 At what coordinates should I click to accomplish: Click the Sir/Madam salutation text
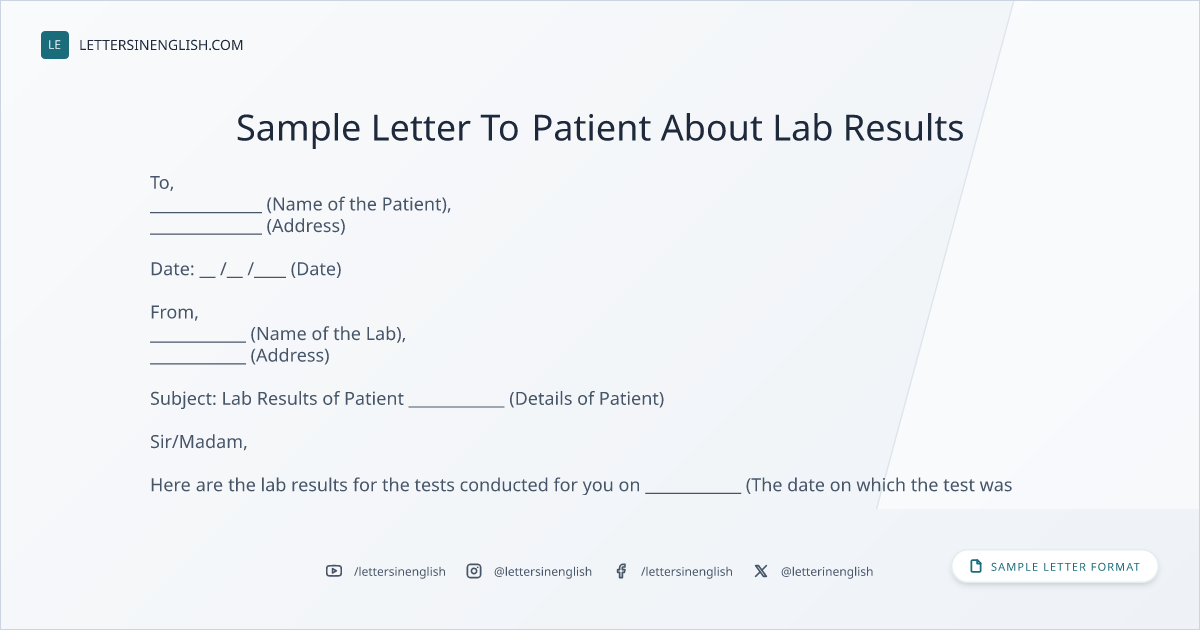click(x=199, y=442)
